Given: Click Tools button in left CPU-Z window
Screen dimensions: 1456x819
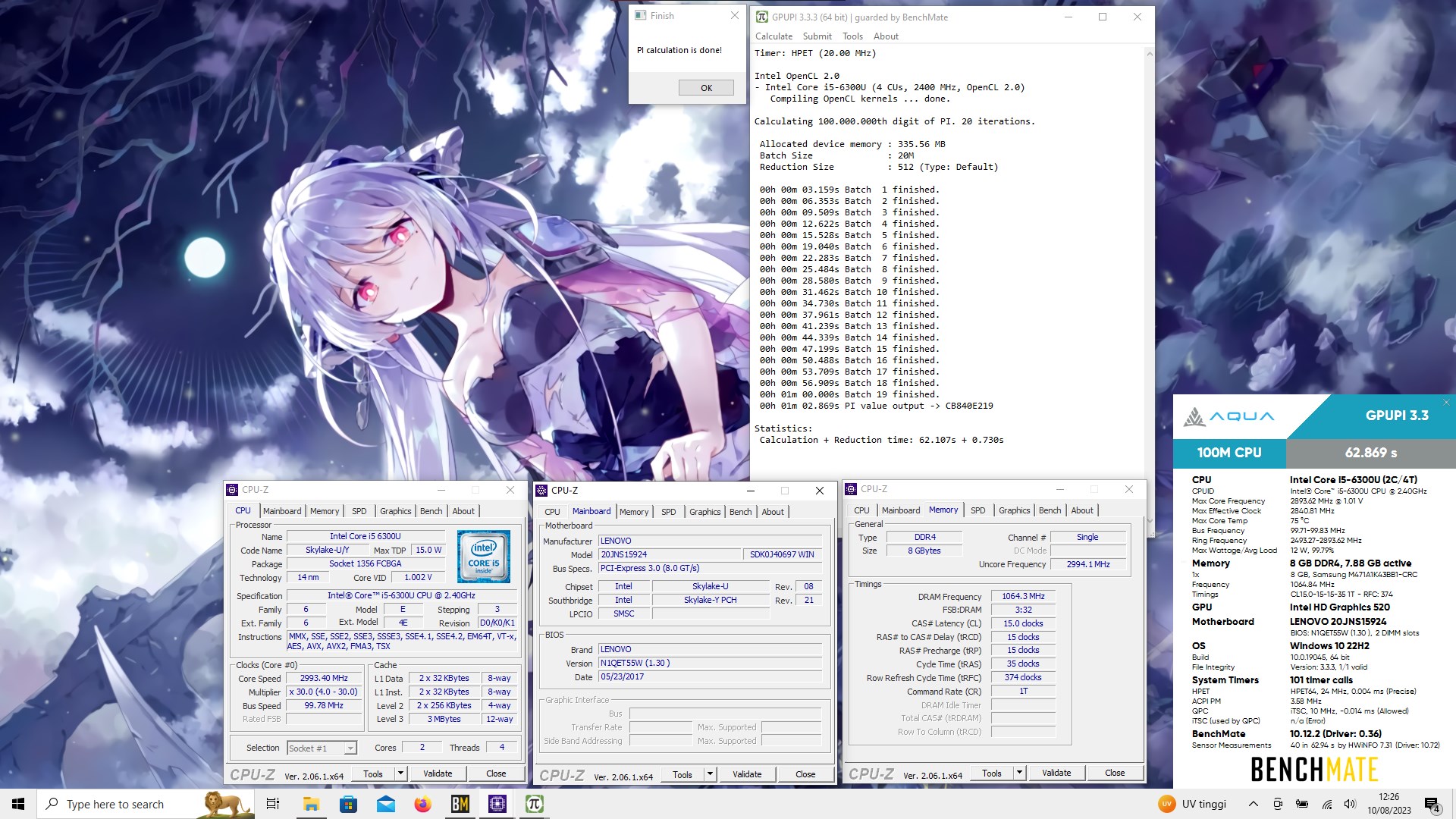Looking at the screenshot, I should tap(373, 774).
